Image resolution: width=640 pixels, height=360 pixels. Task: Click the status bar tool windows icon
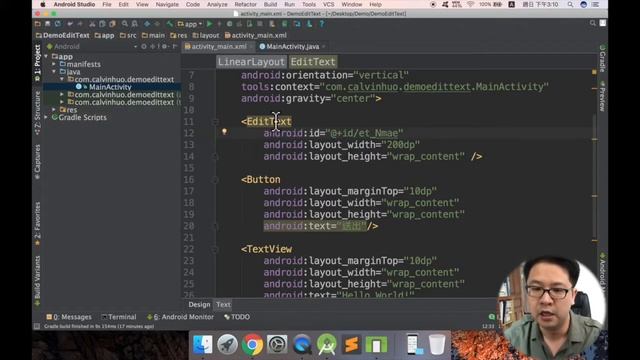37,326
